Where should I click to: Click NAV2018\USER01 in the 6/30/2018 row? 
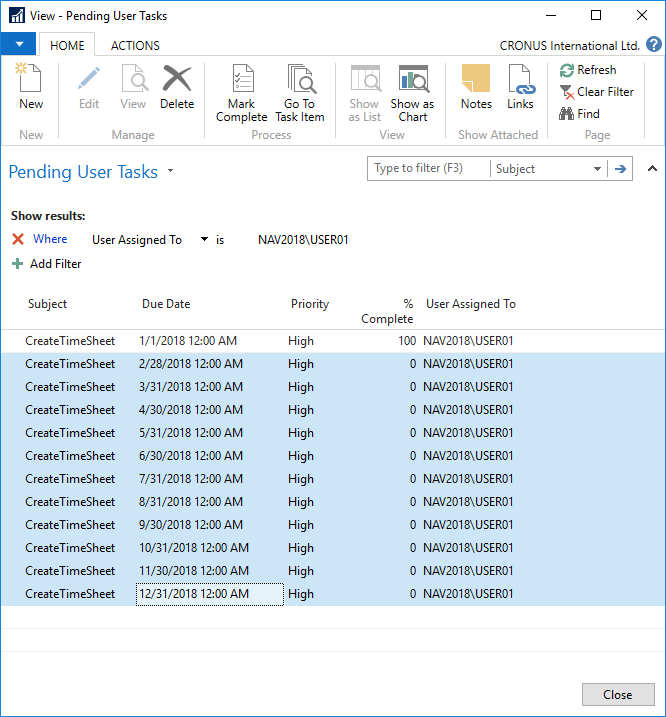(x=468, y=456)
